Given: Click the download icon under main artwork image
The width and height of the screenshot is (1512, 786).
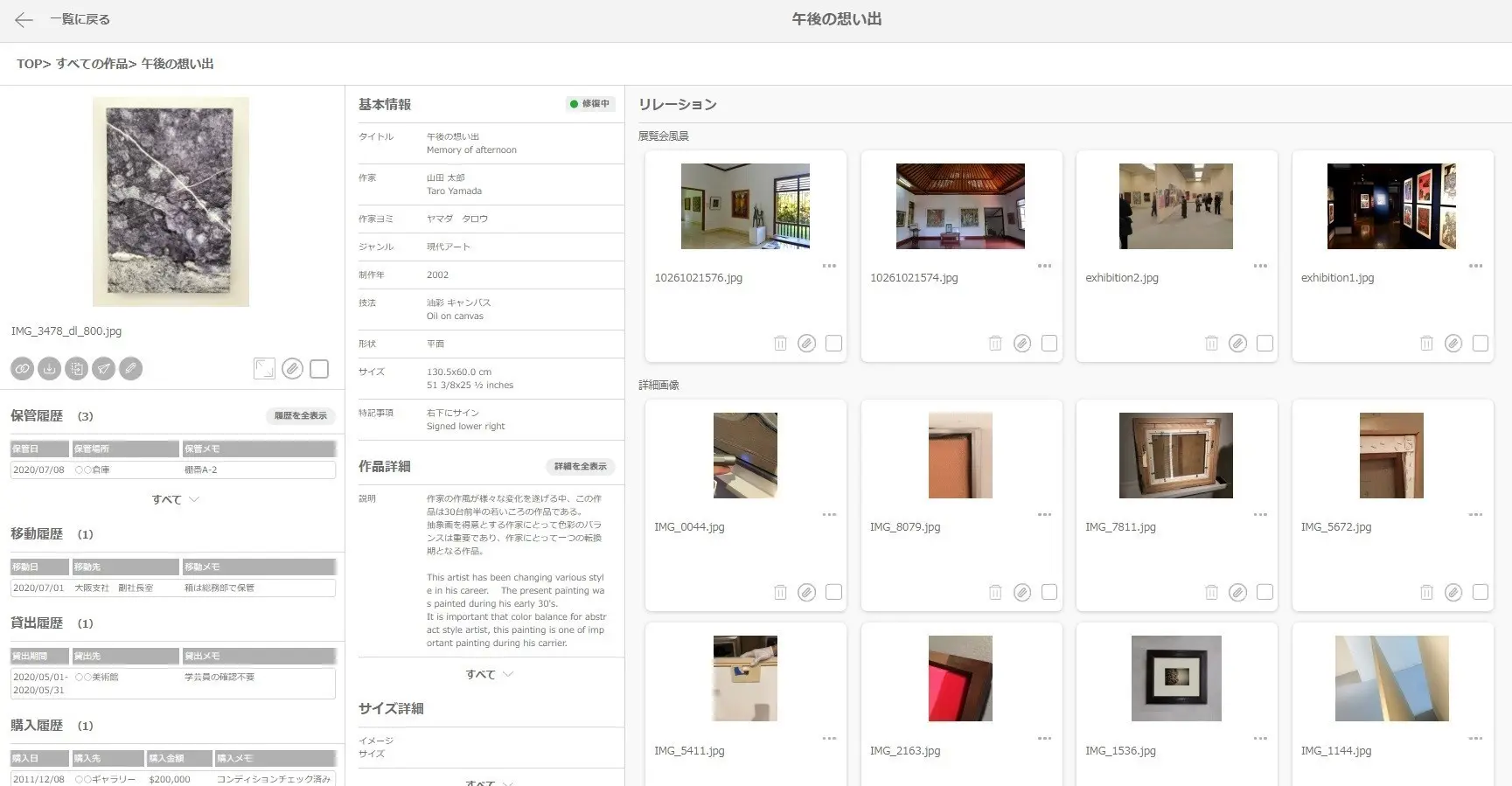Looking at the screenshot, I should point(50,369).
